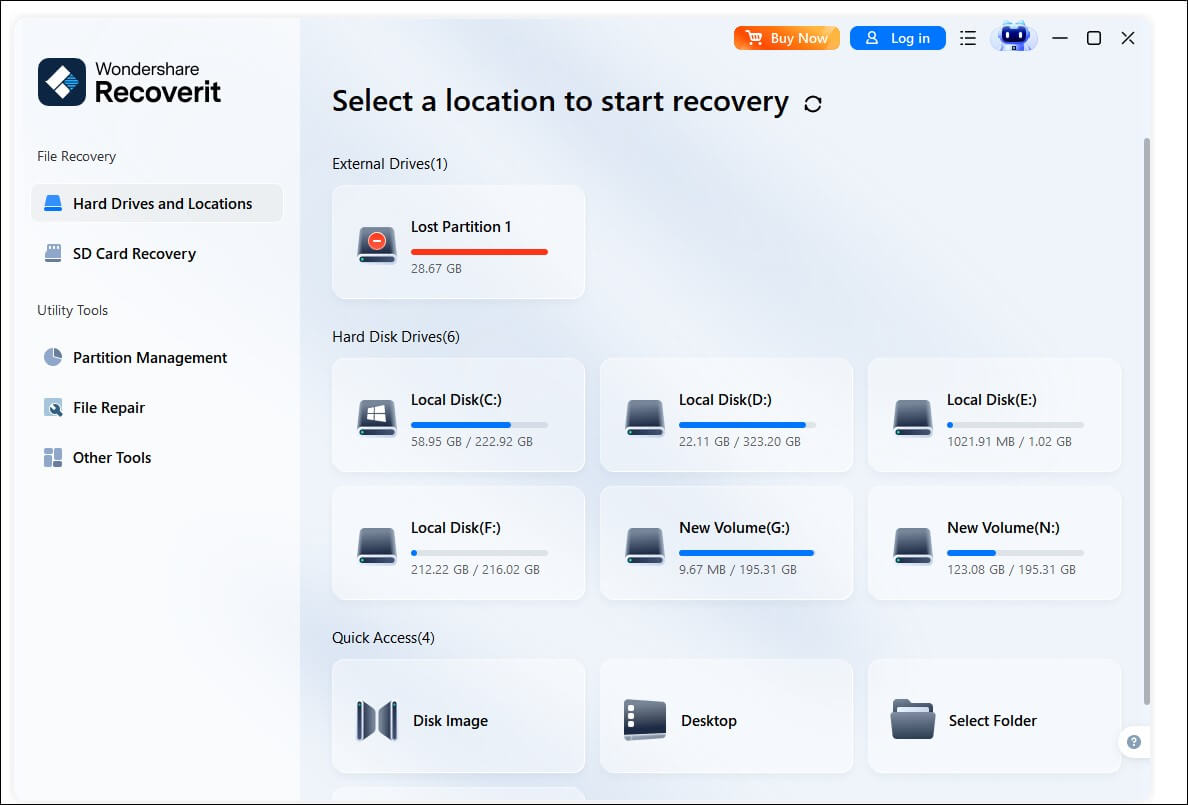Choose Local Disk(C:) for recovery

[x=458, y=414]
